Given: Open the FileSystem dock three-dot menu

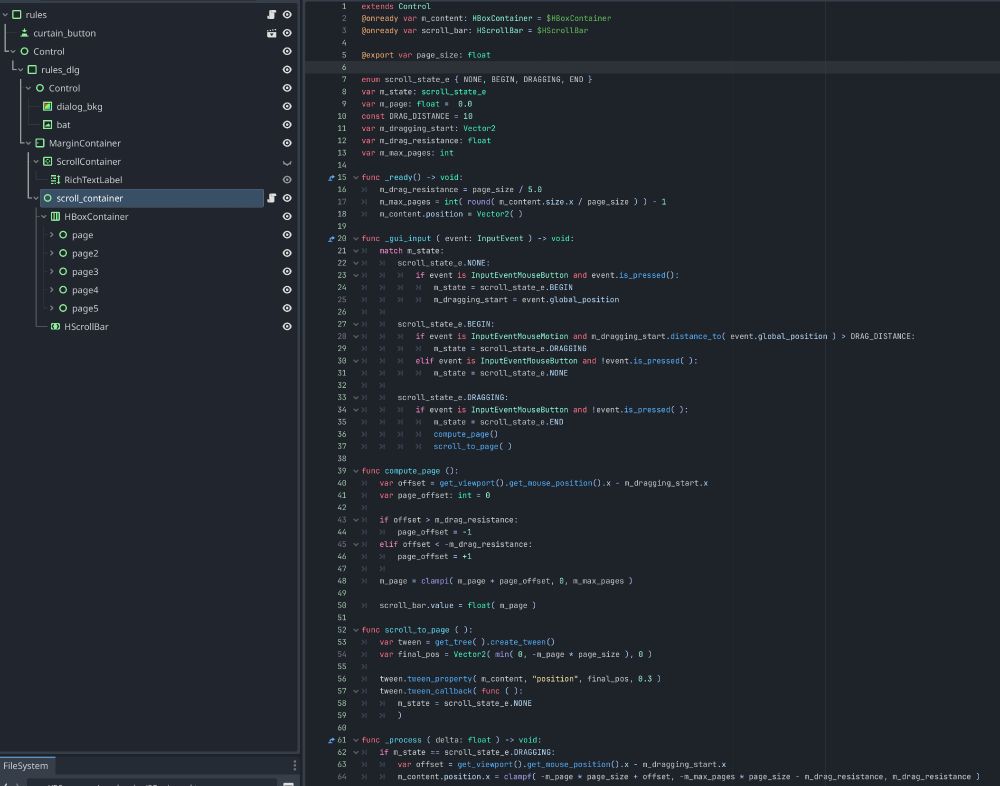Looking at the screenshot, I should coord(294,766).
